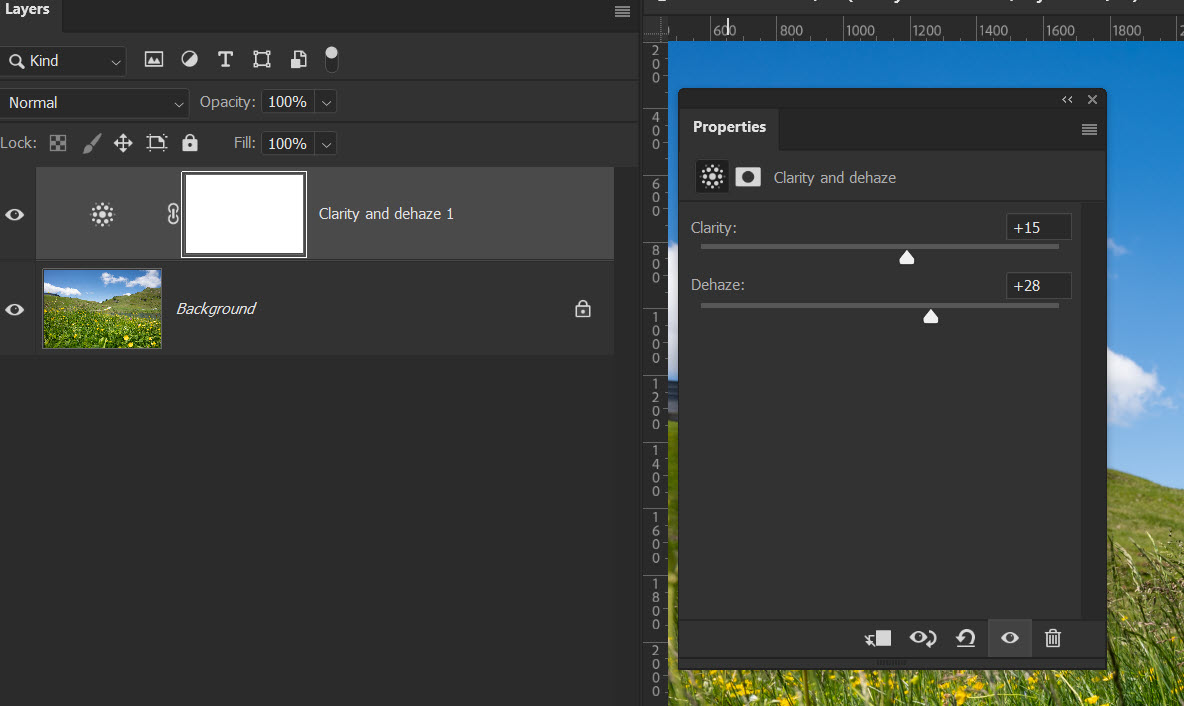The image size is (1184, 706).
Task: Filter layers by type layer icon
Action: click(225, 60)
